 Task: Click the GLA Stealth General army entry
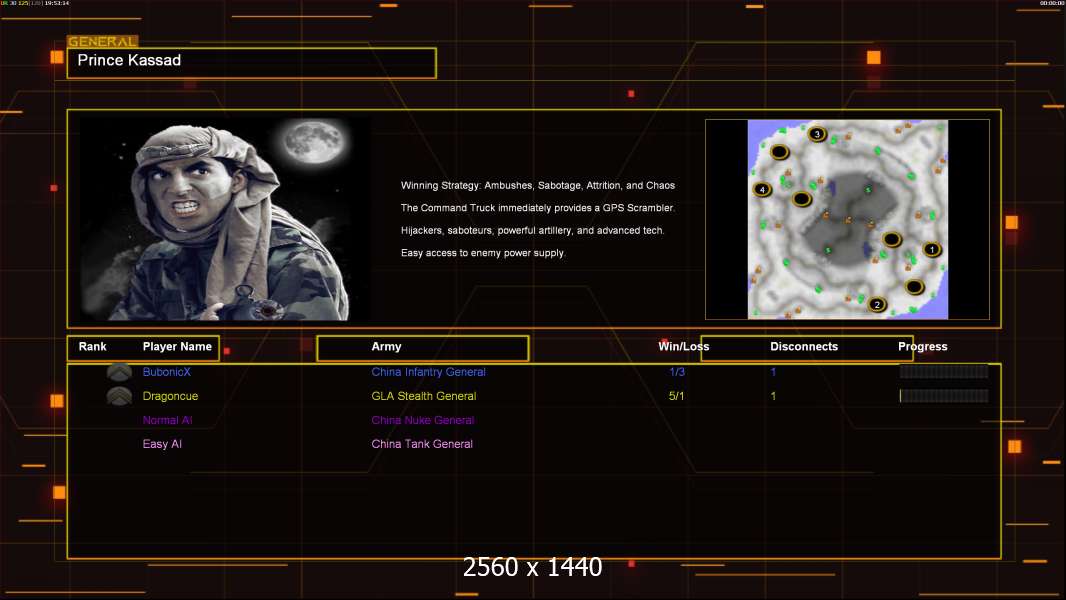point(424,396)
